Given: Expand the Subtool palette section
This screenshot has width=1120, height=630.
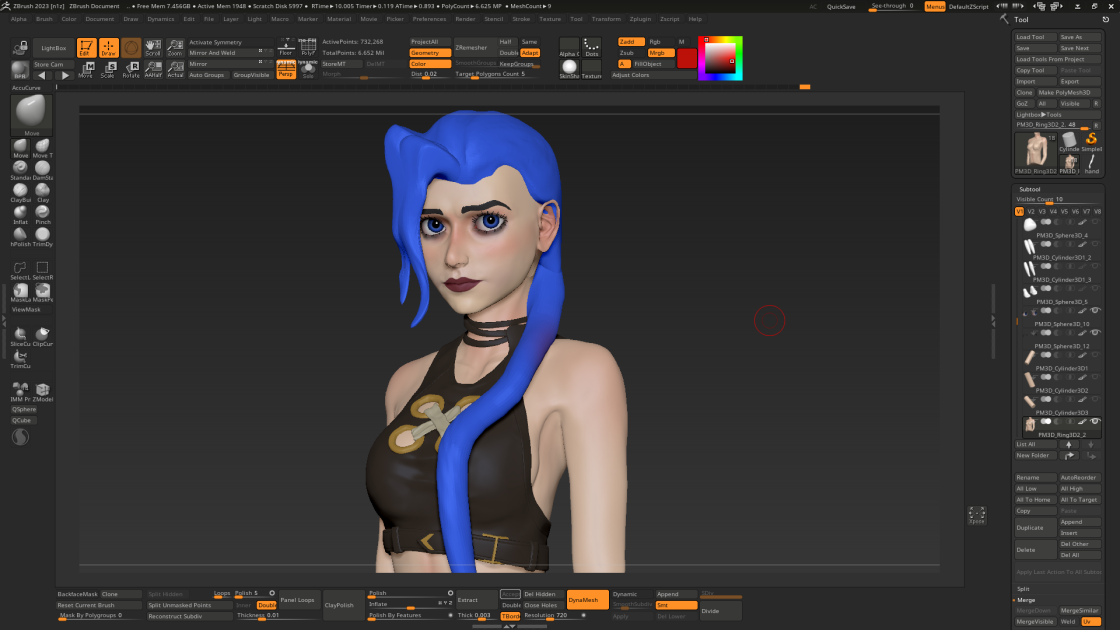Looking at the screenshot, I should click(1030, 189).
